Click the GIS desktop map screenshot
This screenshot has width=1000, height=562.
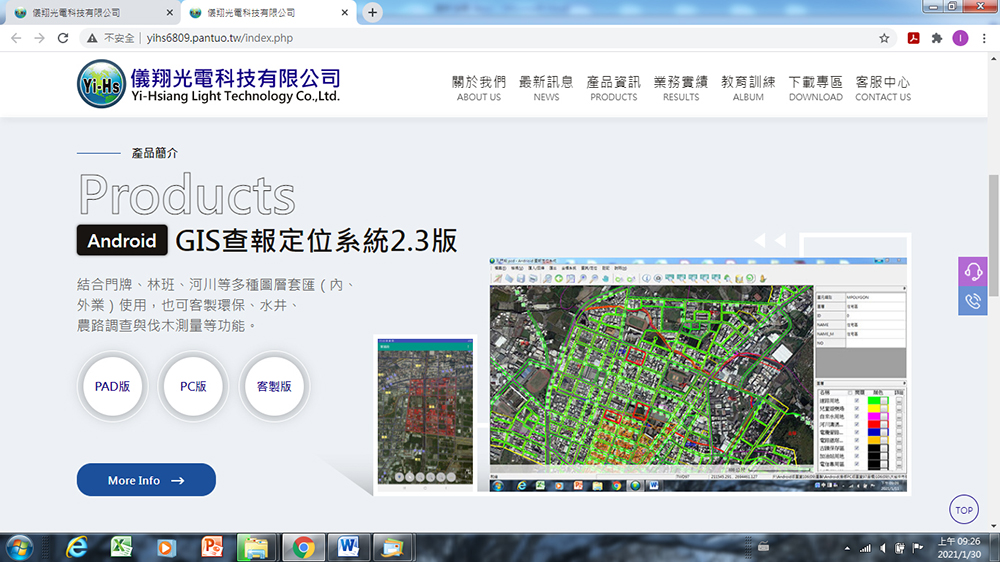tap(698, 374)
